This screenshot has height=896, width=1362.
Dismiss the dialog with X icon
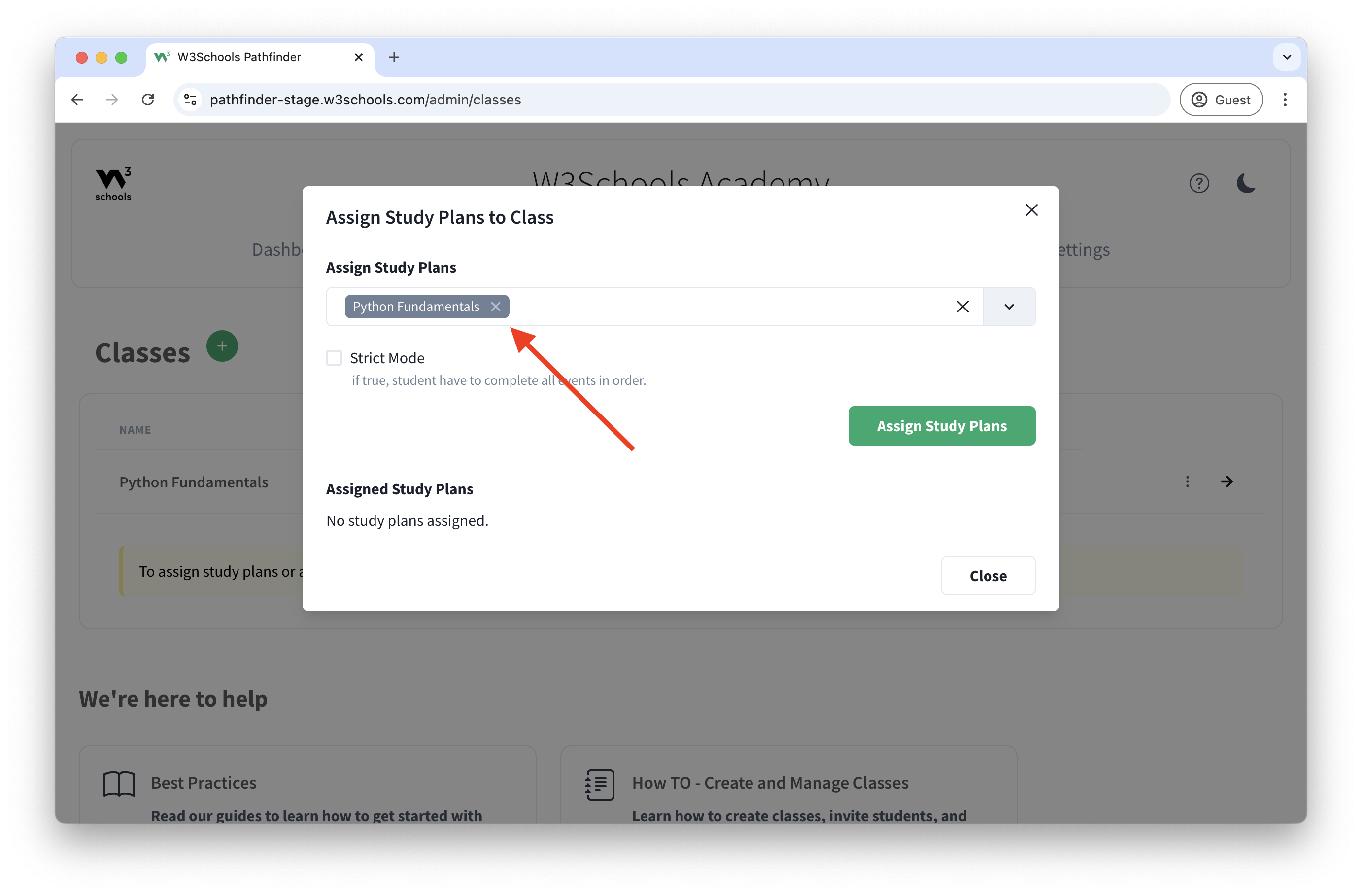click(x=1031, y=210)
